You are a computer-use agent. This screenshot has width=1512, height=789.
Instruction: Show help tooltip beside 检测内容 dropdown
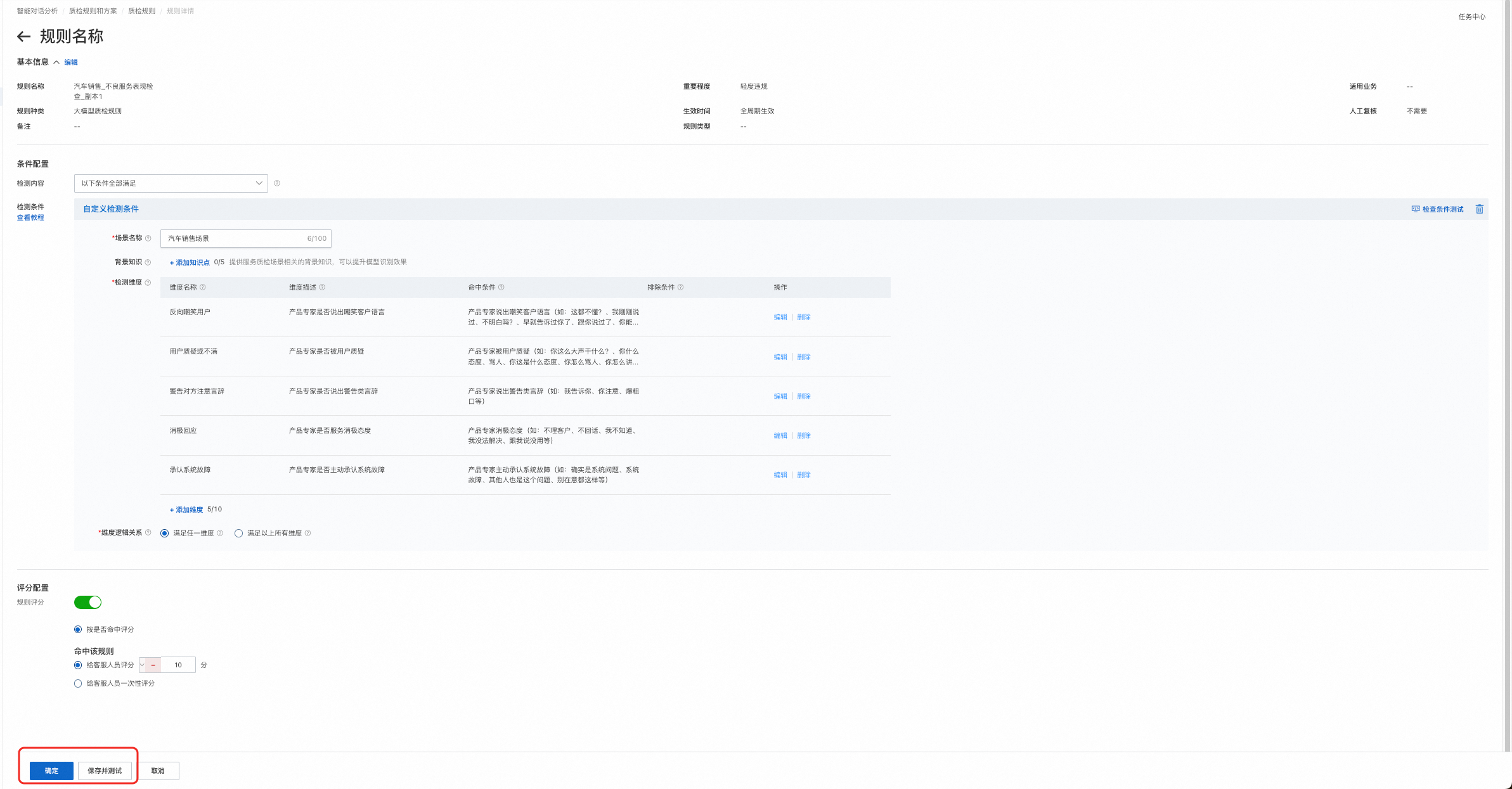tap(276, 183)
